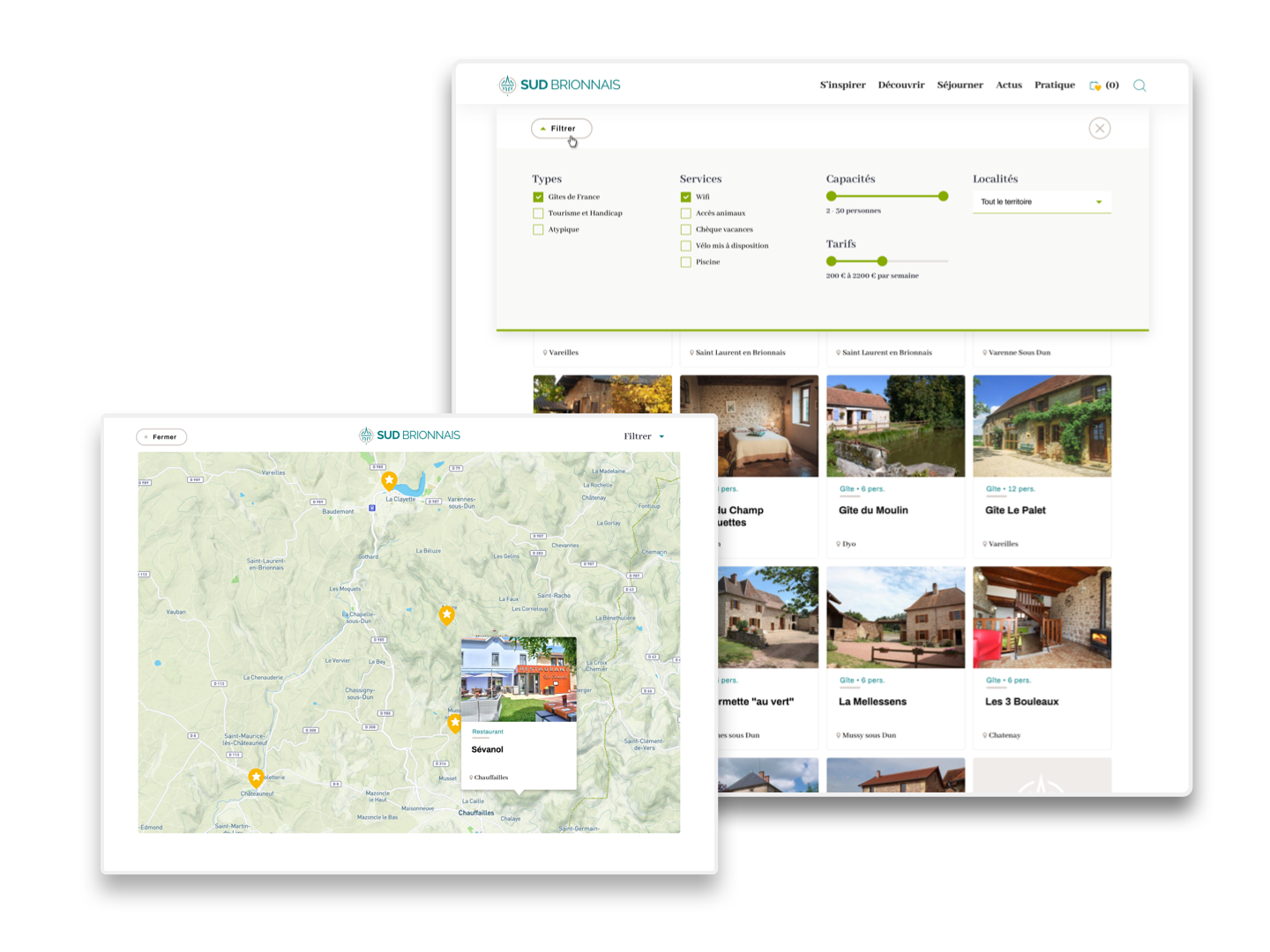The height and width of the screenshot is (952, 1270).
Task: Click the Les 3 Bouleaux interior photo
Action: pos(1042,617)
